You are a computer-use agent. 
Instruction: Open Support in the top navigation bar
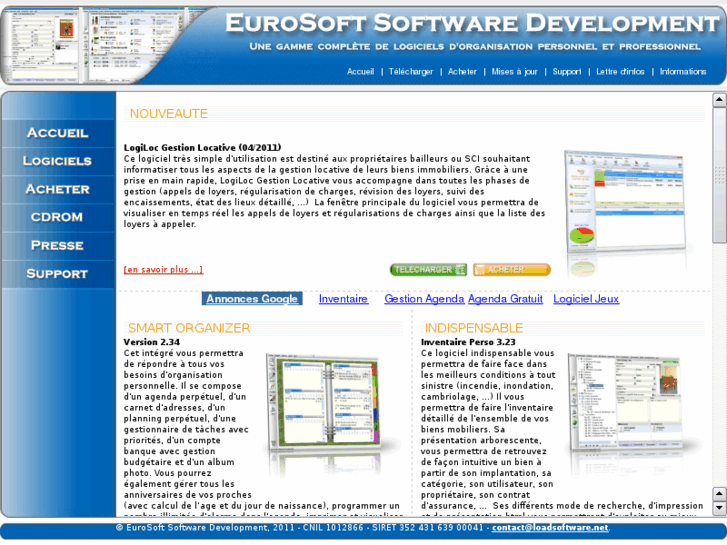567,71
